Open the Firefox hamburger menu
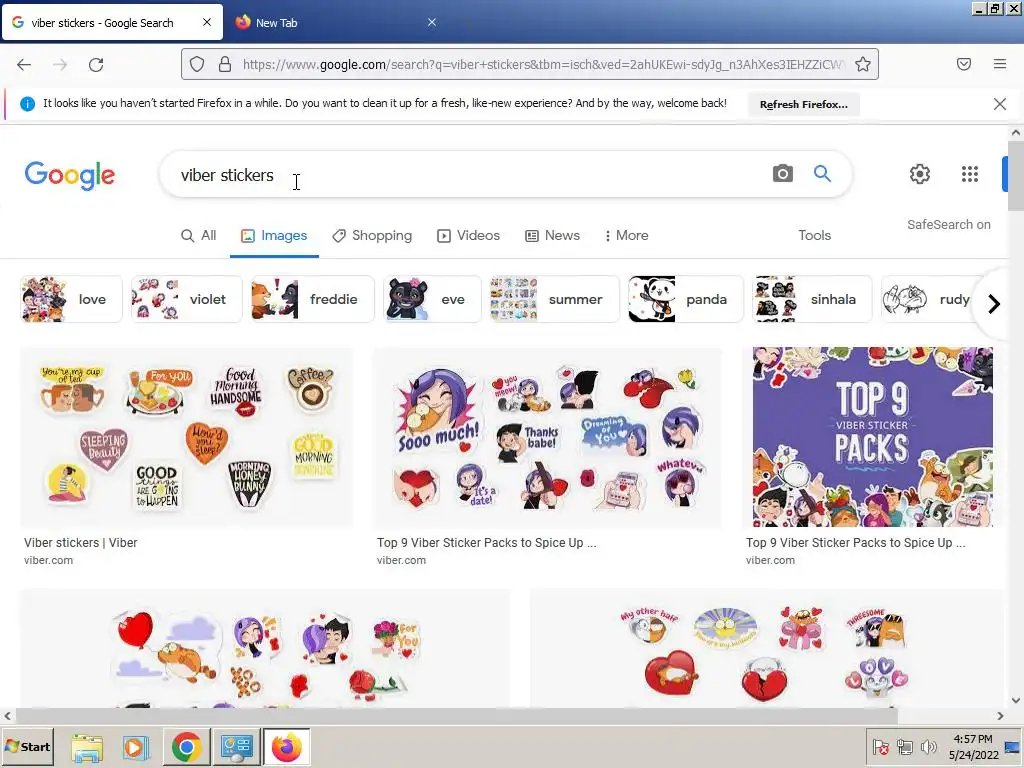 tap(1000, 64)
